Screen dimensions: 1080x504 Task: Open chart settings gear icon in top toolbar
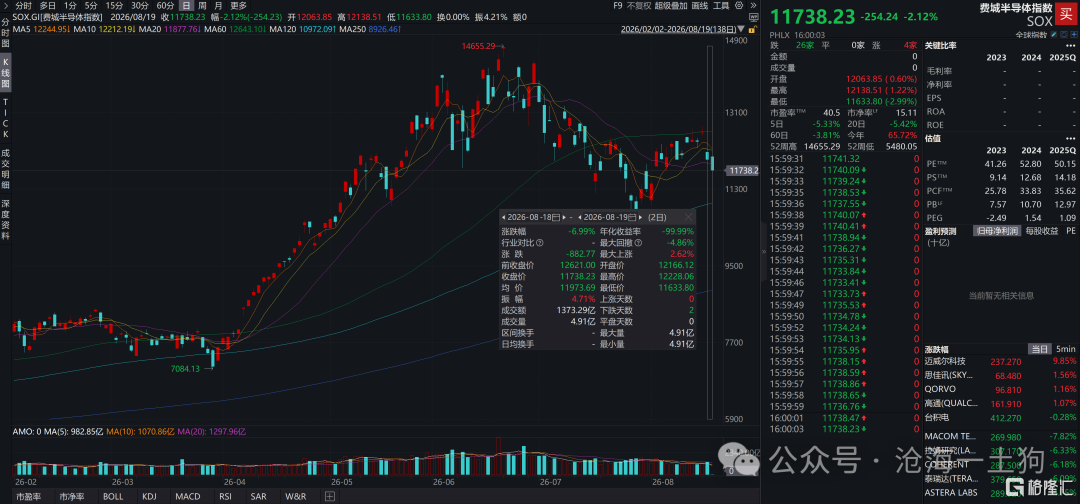739,6
